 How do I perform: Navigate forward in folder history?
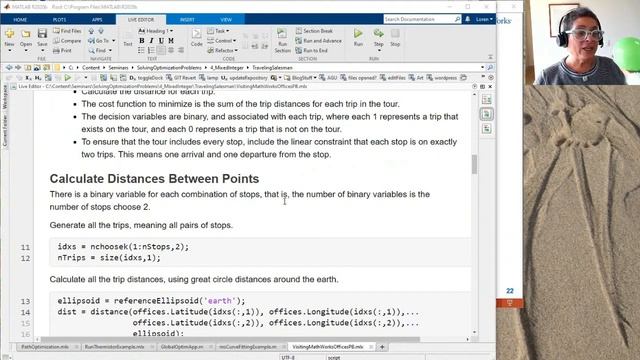(18, 67)
